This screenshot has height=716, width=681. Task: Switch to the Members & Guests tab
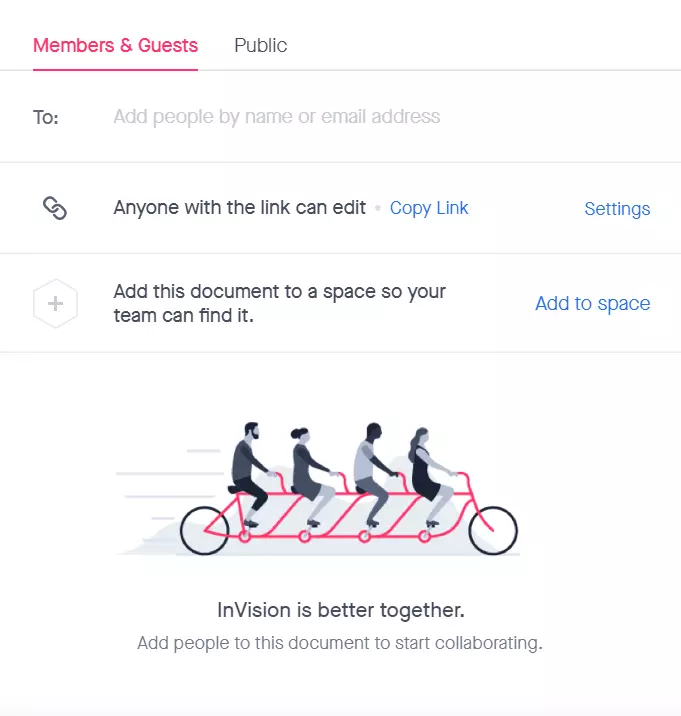click(x=116, y=46)
